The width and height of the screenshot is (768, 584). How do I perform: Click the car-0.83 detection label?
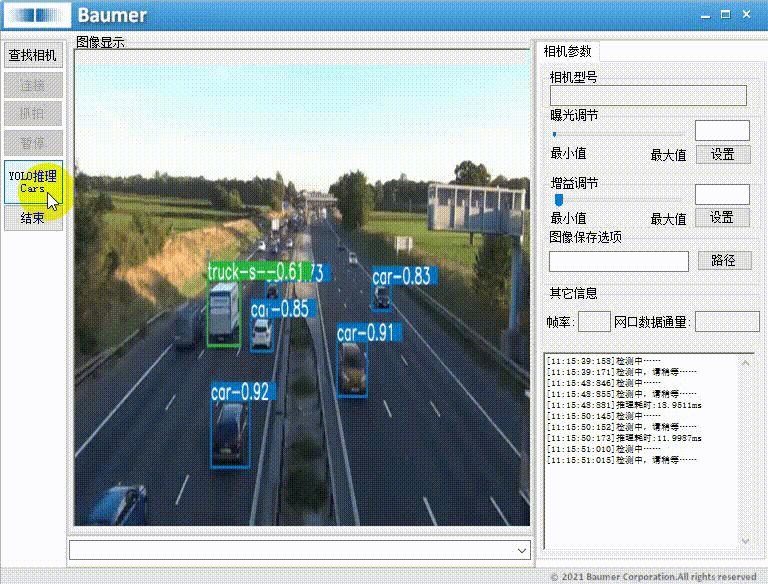tap(404, 276)
